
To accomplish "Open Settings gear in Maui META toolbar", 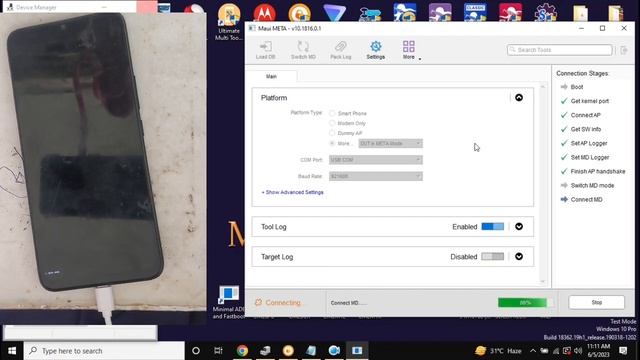I will 376,47.
